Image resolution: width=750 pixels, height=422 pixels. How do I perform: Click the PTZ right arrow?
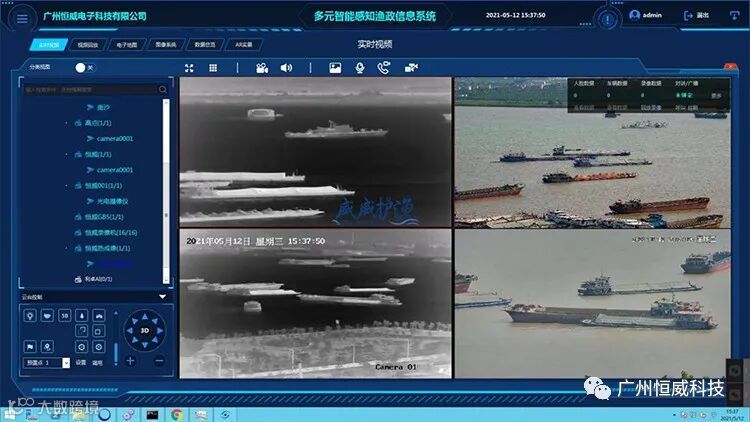(x=159, y=331)
